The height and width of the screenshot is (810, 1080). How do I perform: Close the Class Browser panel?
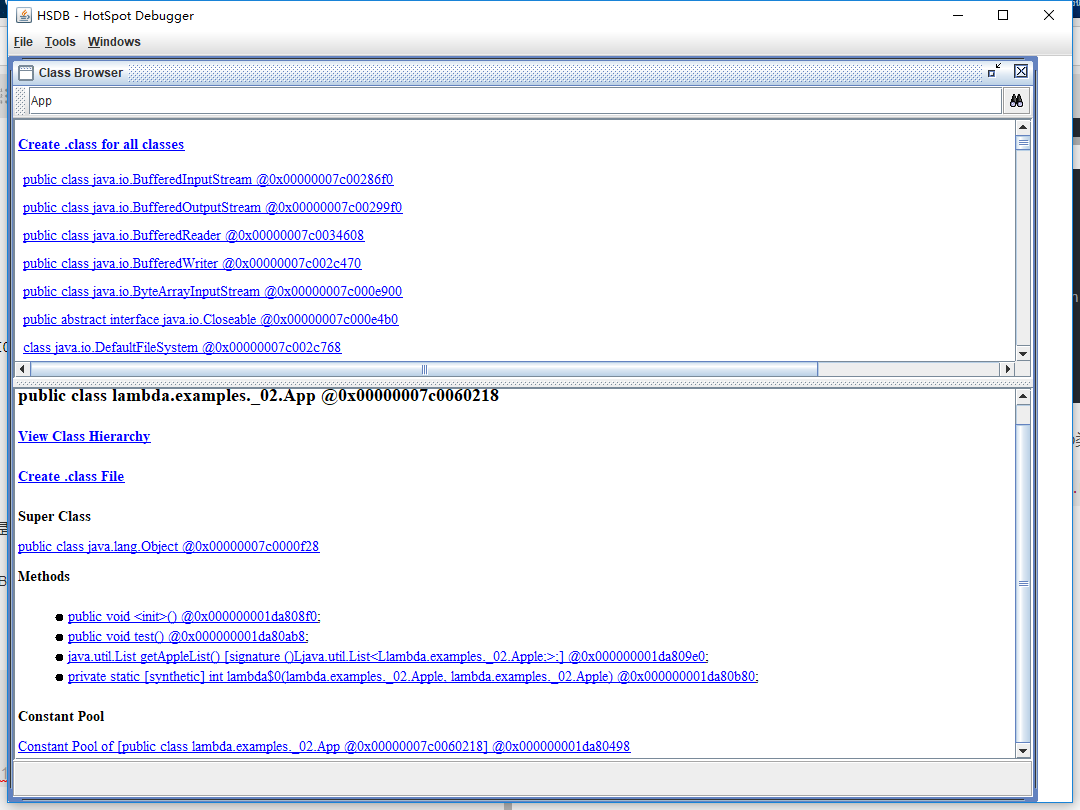(x=1021, y=71)
